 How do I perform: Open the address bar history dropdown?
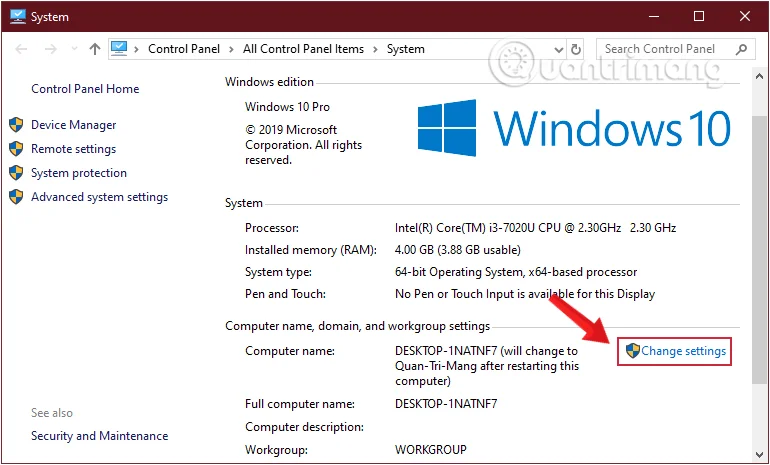558,50
